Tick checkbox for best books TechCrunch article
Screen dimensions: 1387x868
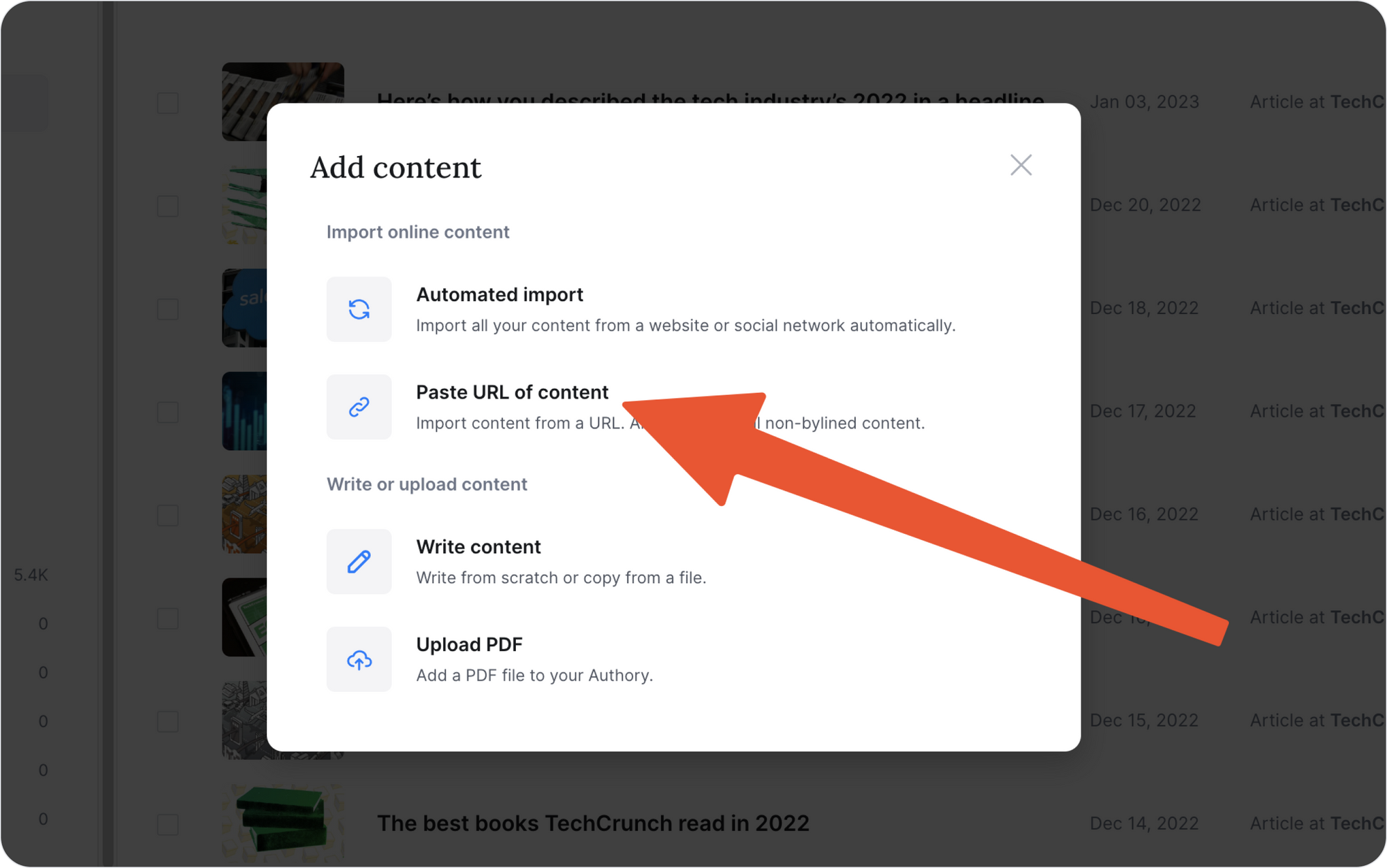click(x=168, y=824)
